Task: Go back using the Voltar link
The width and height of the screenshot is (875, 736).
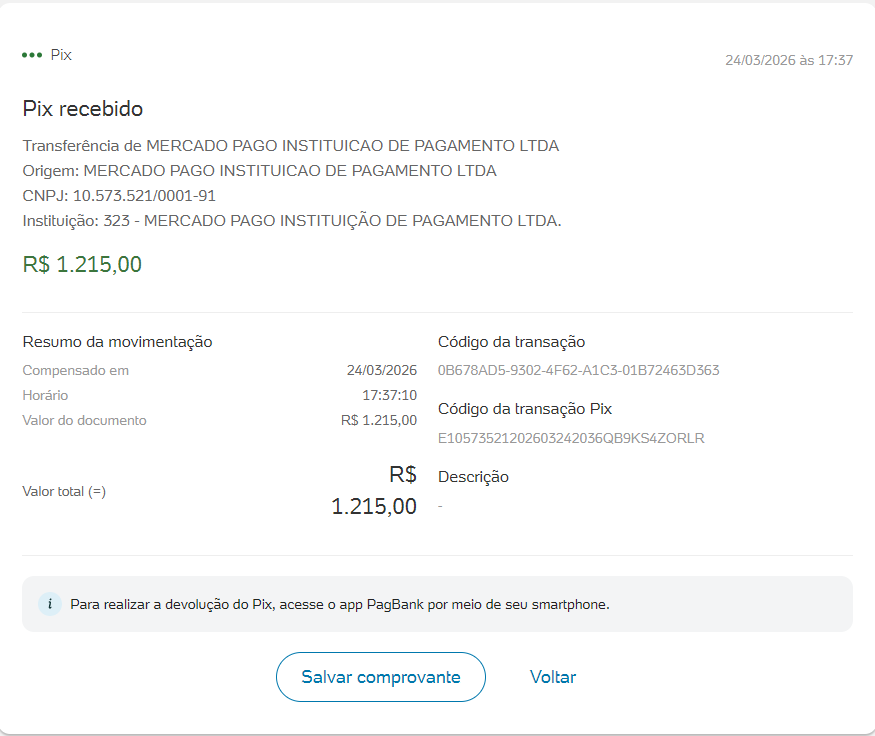Action: (x=553, y=677)
